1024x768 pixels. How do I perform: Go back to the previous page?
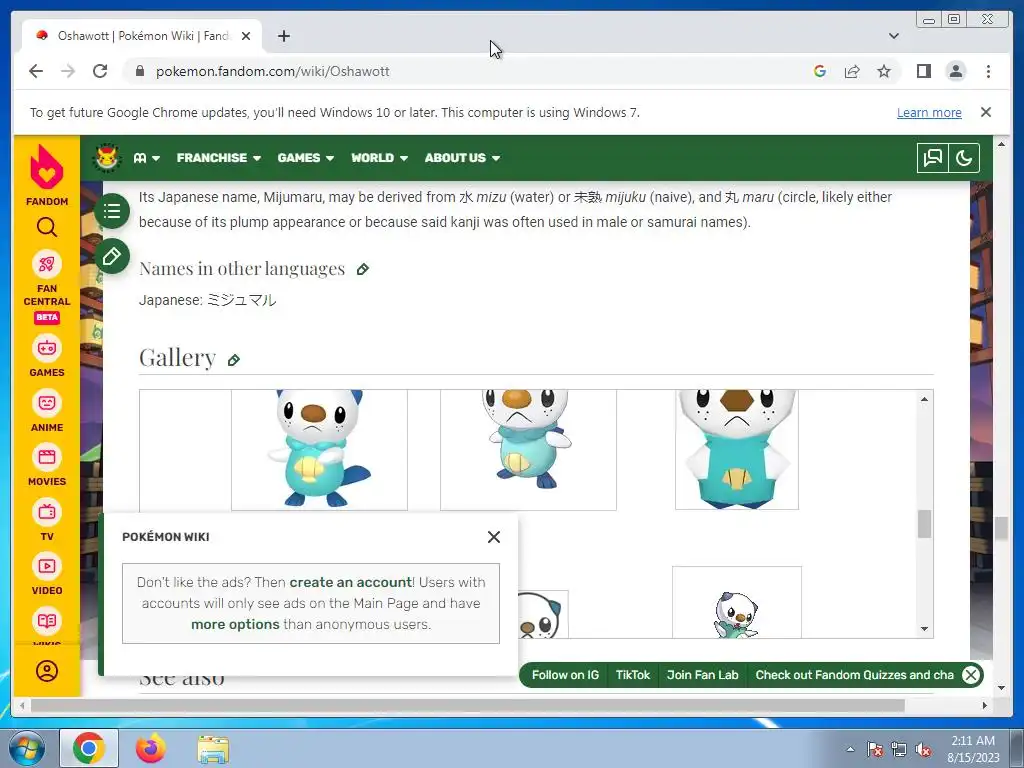tap(36, 71)
